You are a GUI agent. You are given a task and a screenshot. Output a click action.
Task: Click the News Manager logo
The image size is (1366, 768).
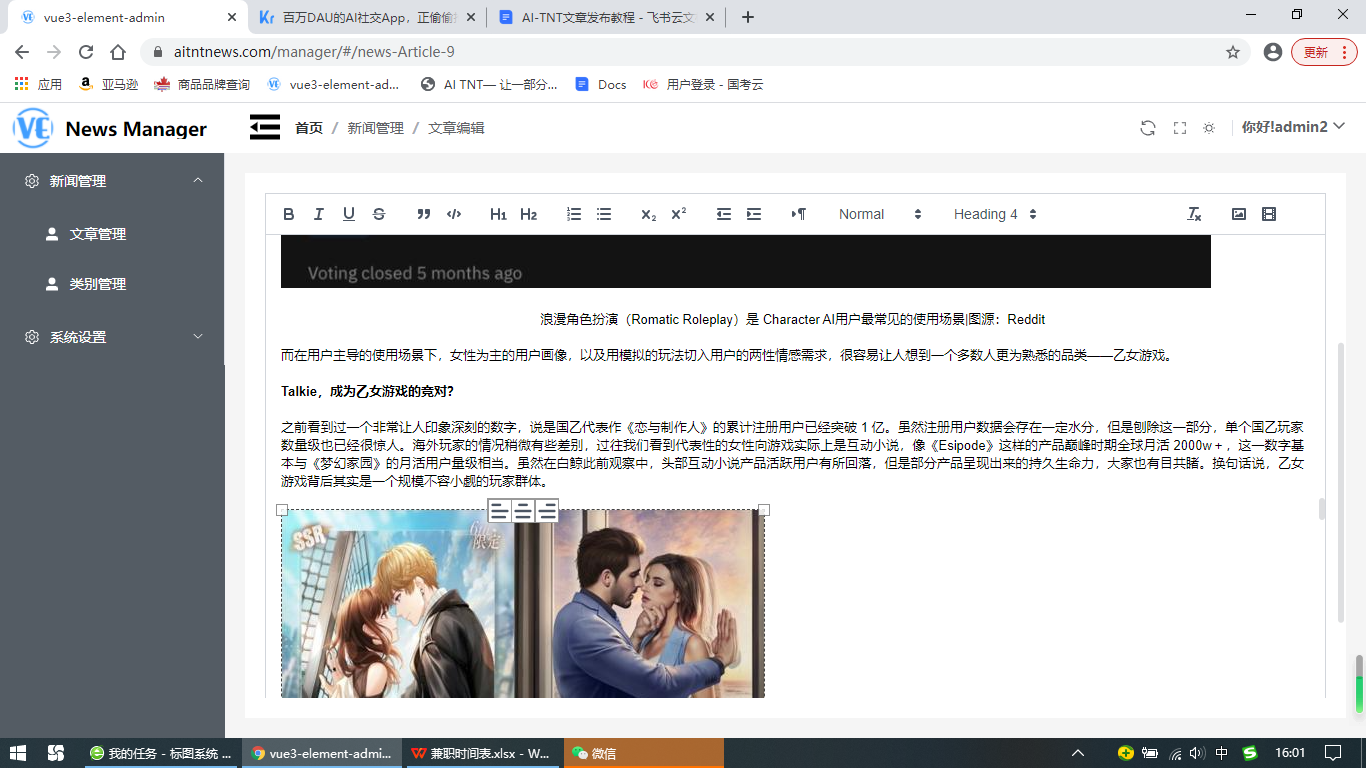click(110, 128)
